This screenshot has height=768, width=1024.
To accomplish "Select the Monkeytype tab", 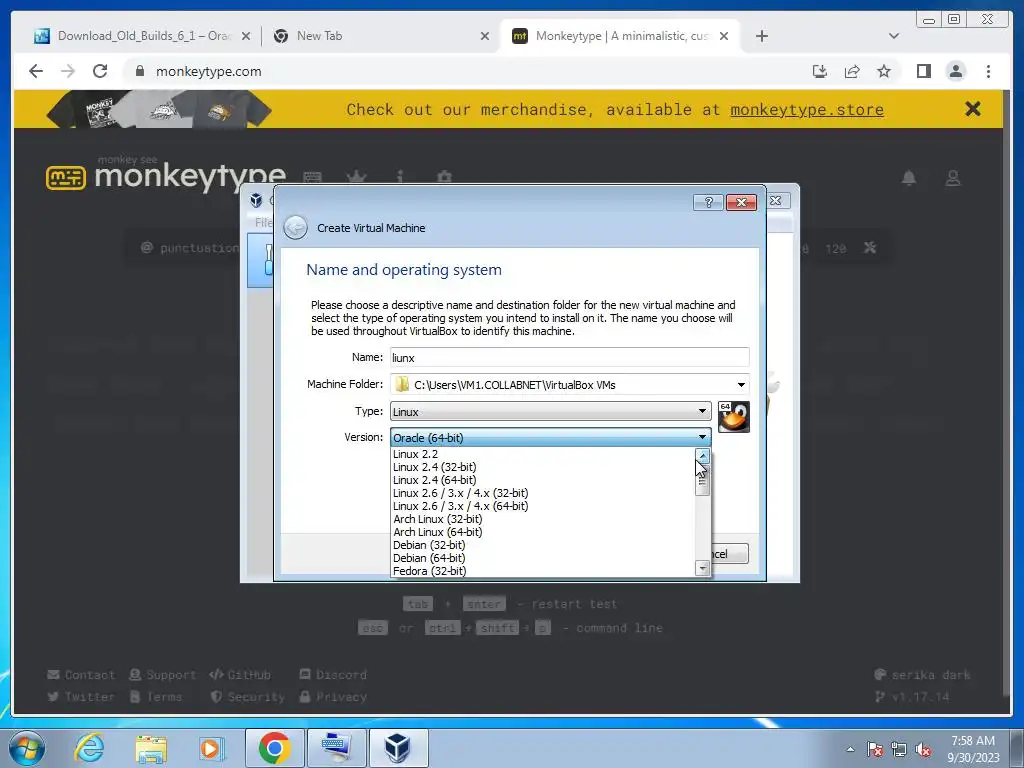I will (620, 36).
